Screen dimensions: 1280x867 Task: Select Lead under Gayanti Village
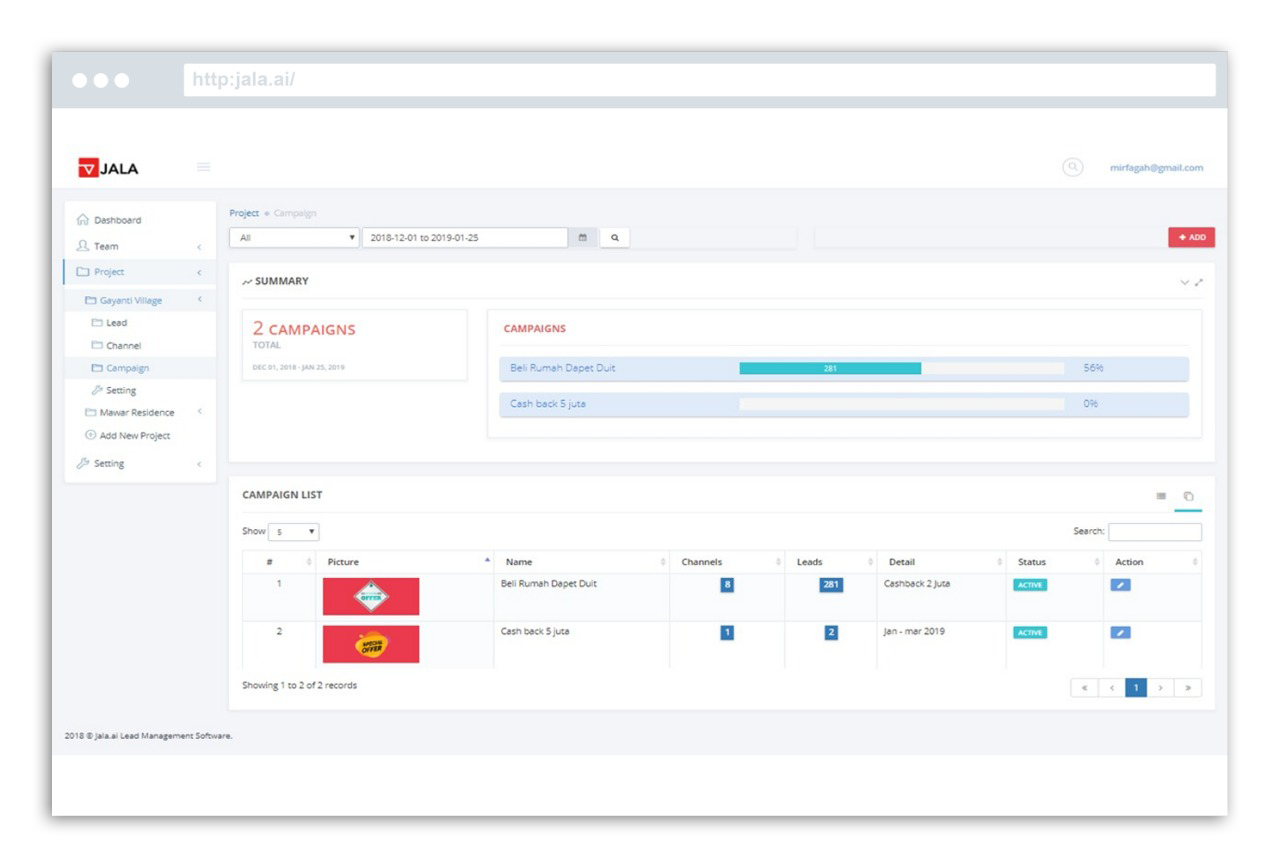[x=116, y=323]
